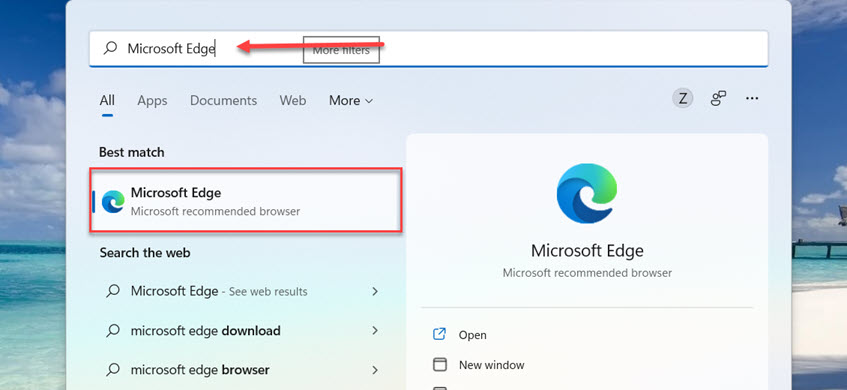Open the Z user account avatar
Viewport: 847px width, 390px height.
click(683, 99)
